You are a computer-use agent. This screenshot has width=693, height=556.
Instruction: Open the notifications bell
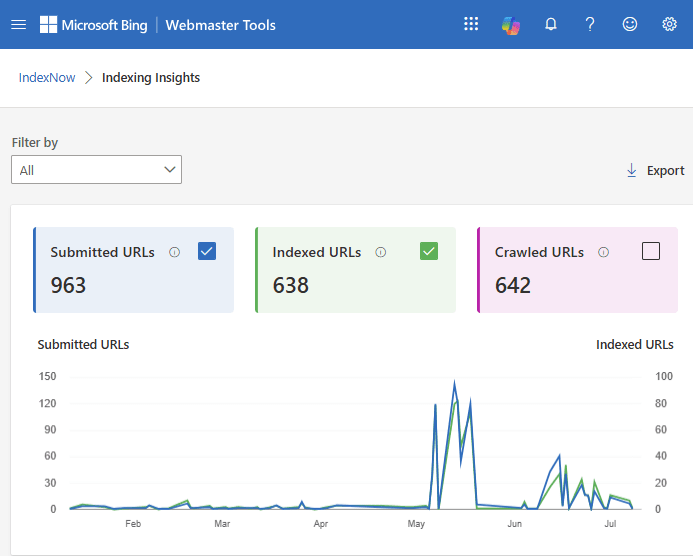[550, 24]
